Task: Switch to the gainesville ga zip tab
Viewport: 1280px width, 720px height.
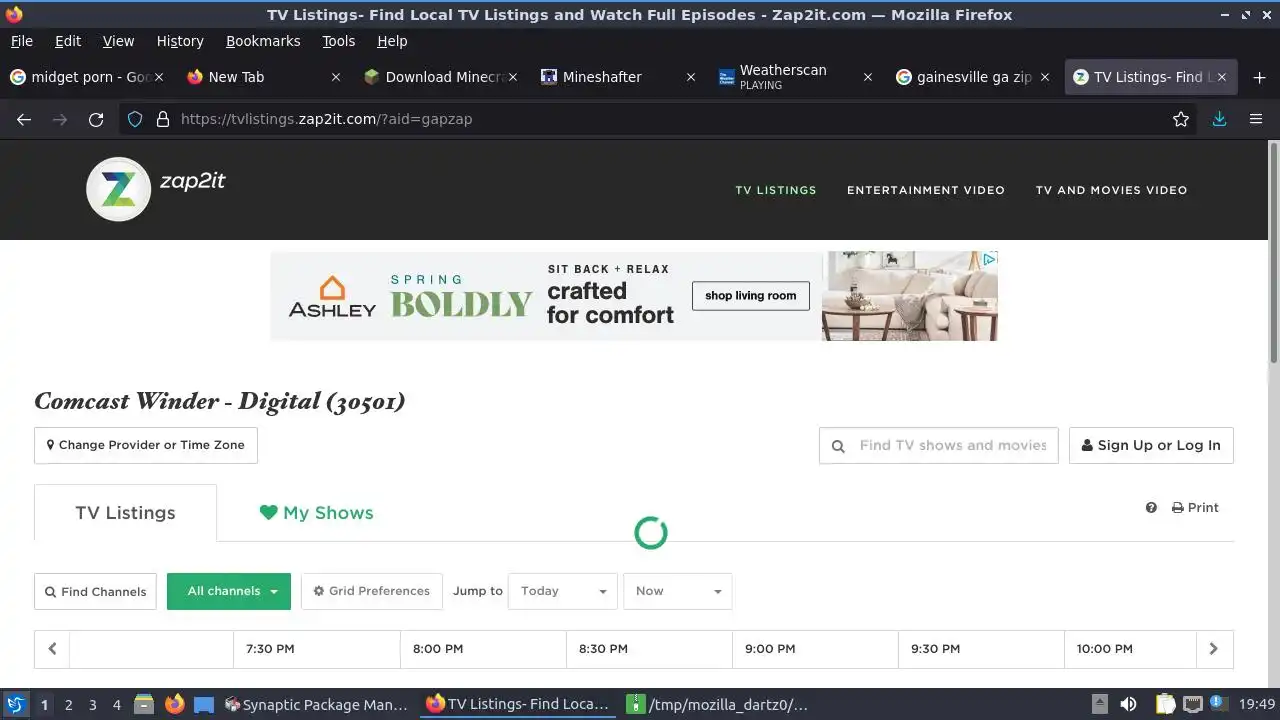Action: point(973,77)
